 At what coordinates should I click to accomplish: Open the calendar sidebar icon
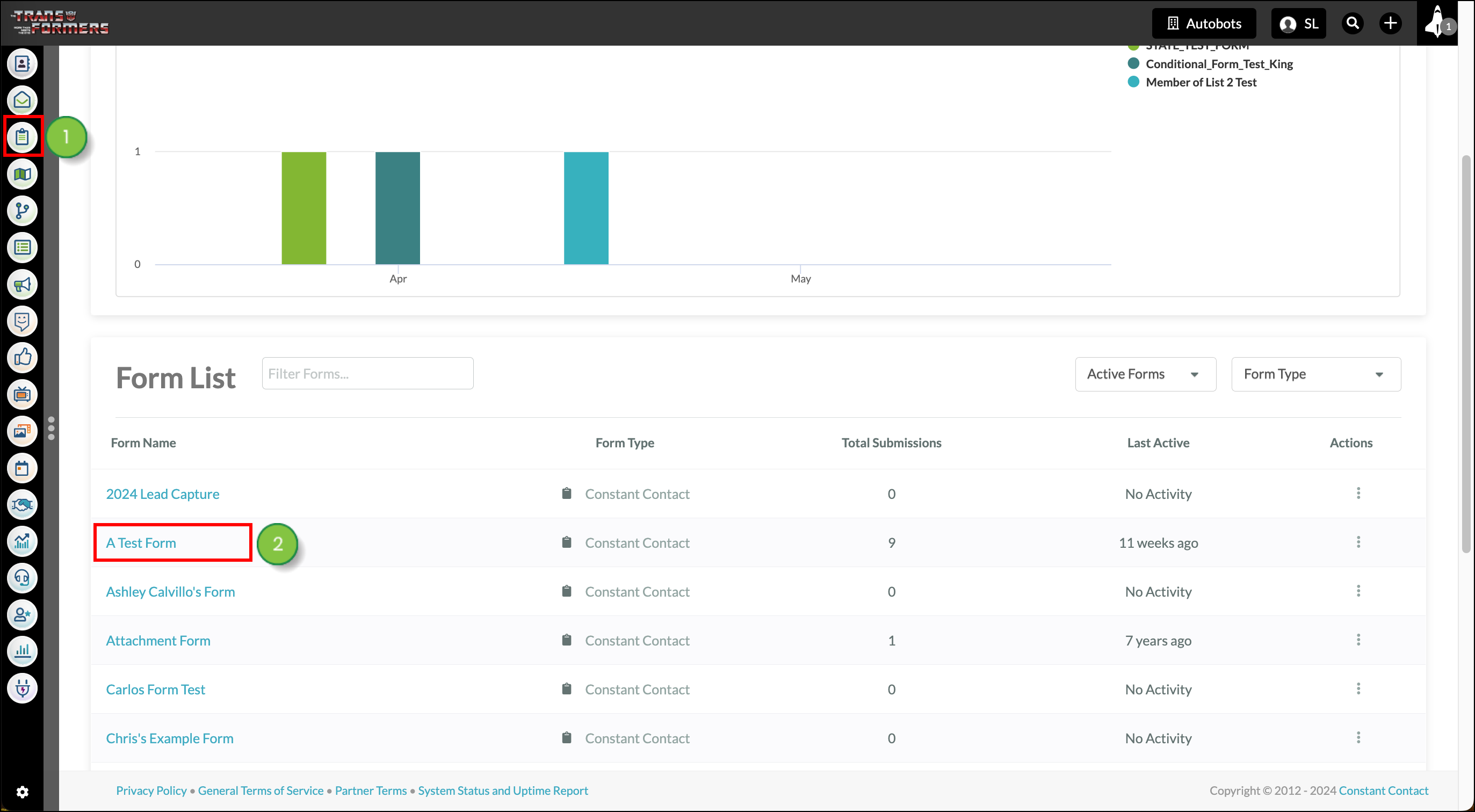22,468
